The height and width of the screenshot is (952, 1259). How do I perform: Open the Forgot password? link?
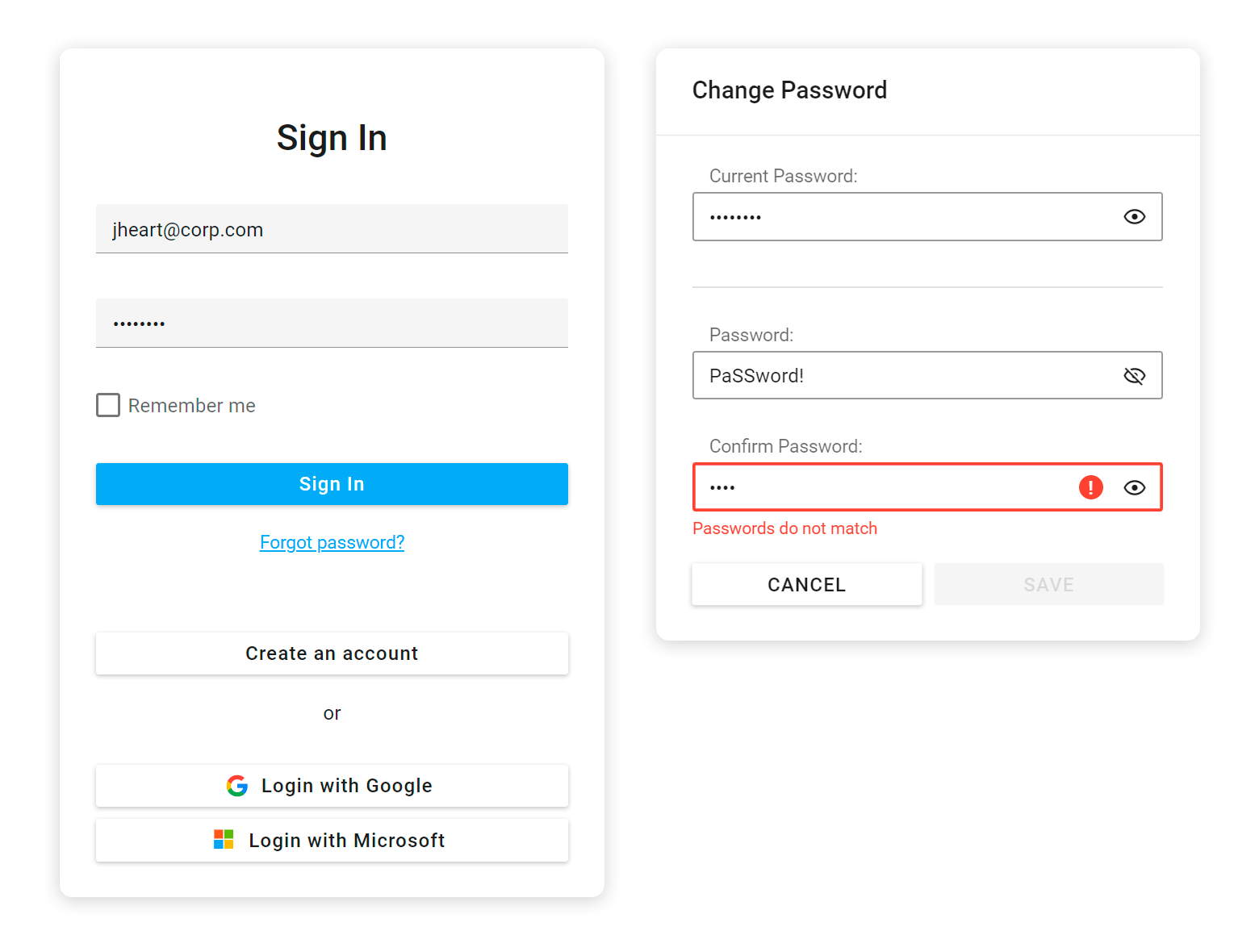tap(332, 542)
